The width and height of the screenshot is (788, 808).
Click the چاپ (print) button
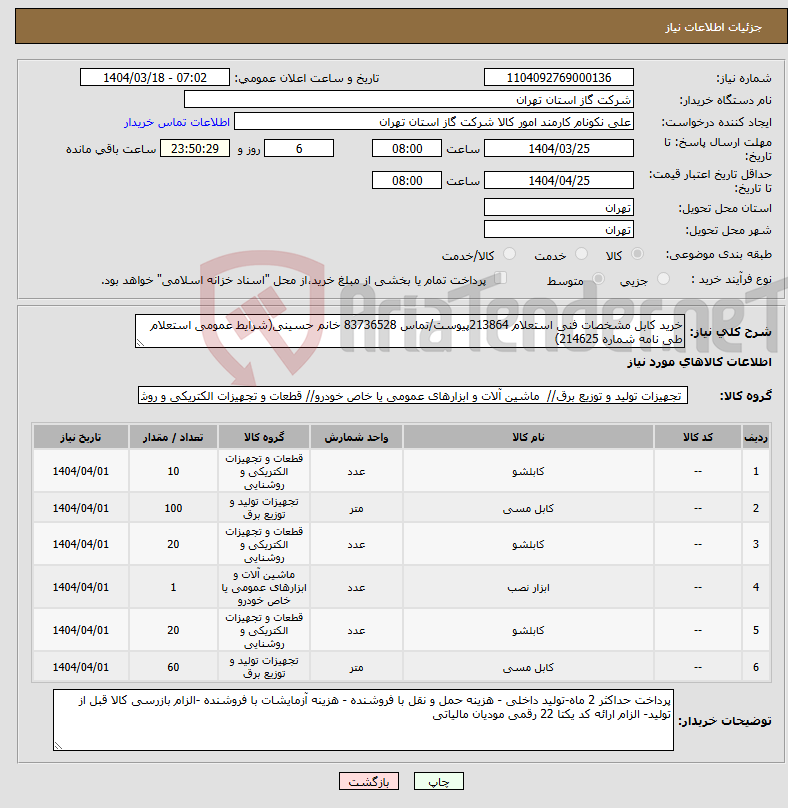(439, 781)
